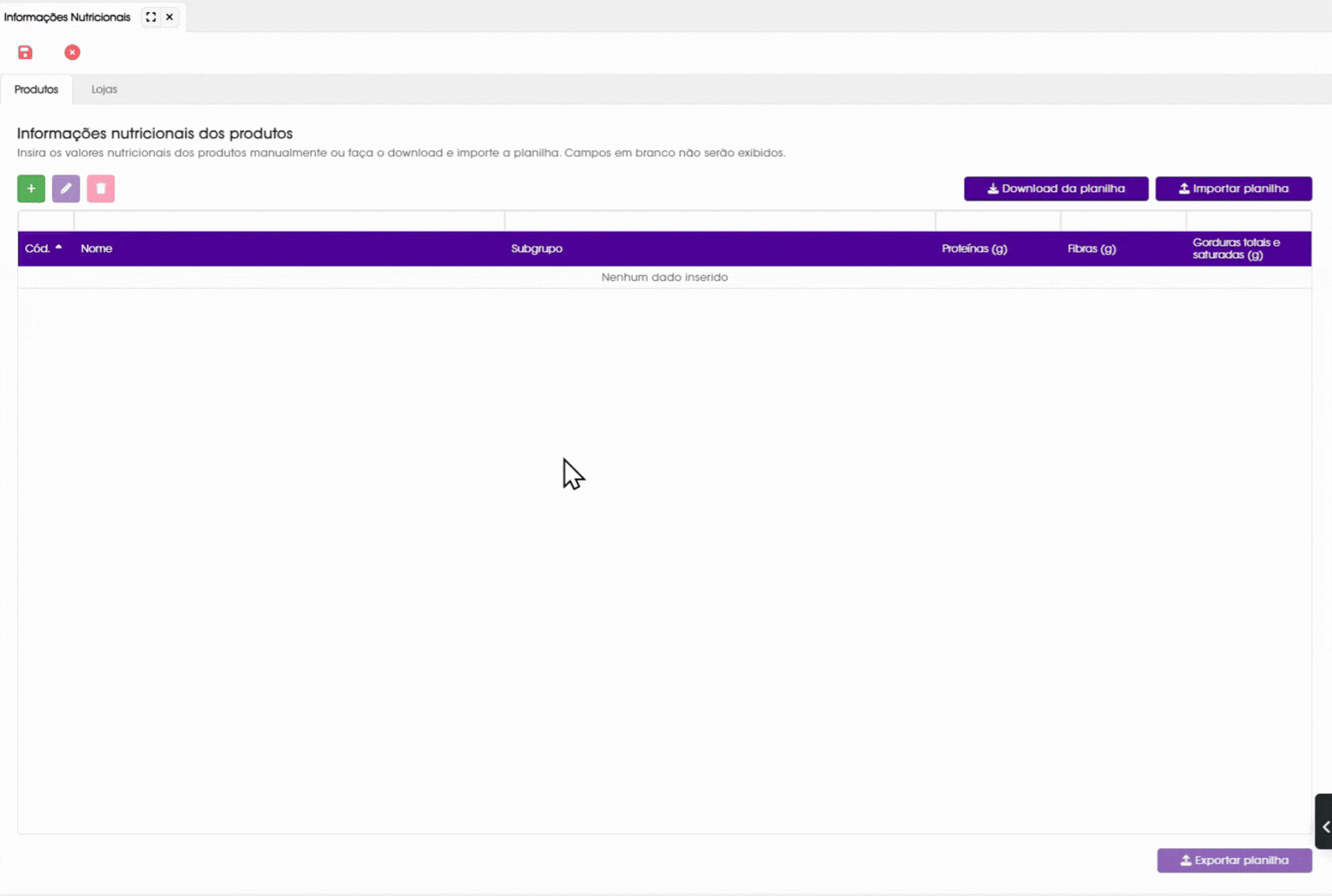Click the red cancel circle icon
This screenshot has width=1332, height=896.
[72, 52]
